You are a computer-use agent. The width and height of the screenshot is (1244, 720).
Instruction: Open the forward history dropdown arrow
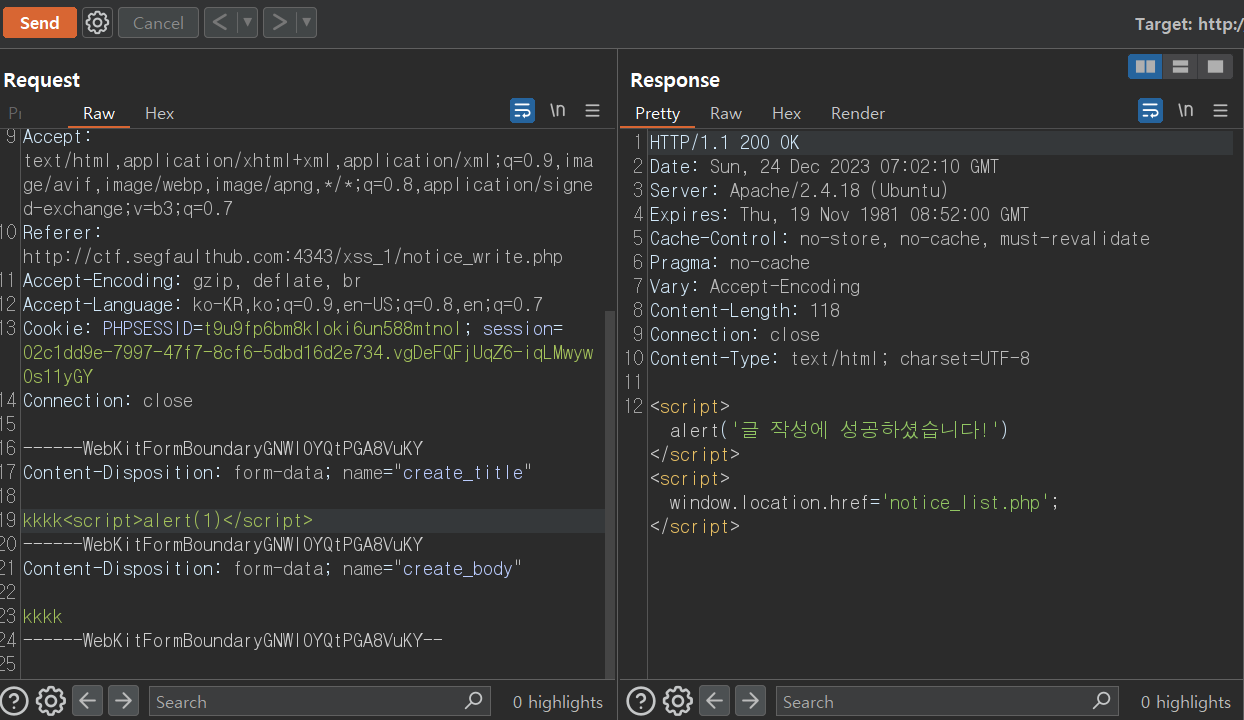tap(306, 23)
